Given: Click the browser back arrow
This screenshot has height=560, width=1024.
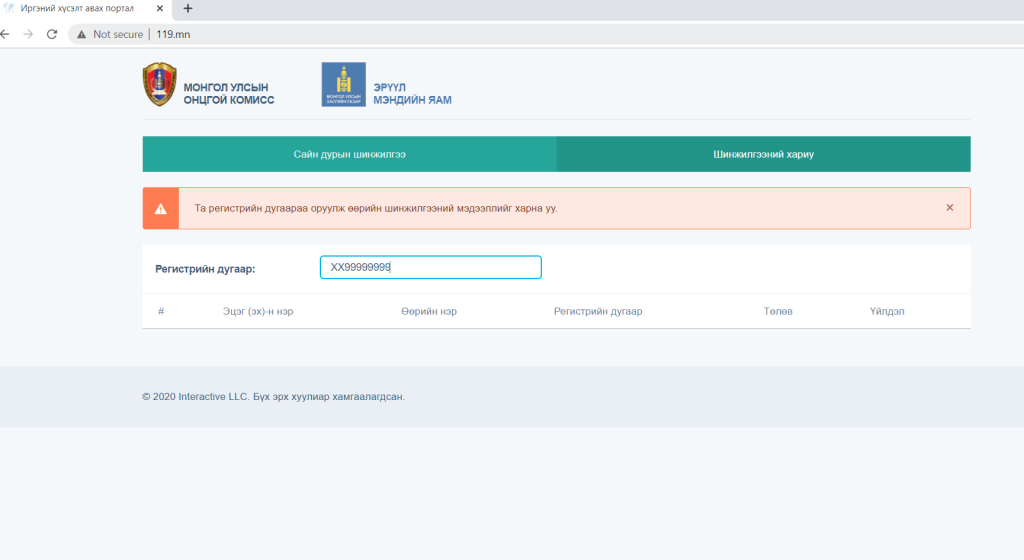Looking at the screenshot, I should pos(5,34).
